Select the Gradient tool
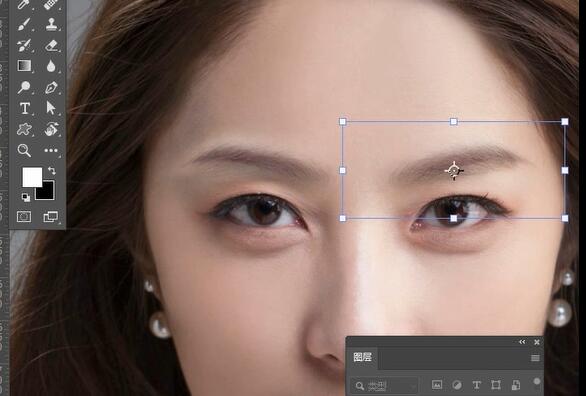 (x=24, y=66)
